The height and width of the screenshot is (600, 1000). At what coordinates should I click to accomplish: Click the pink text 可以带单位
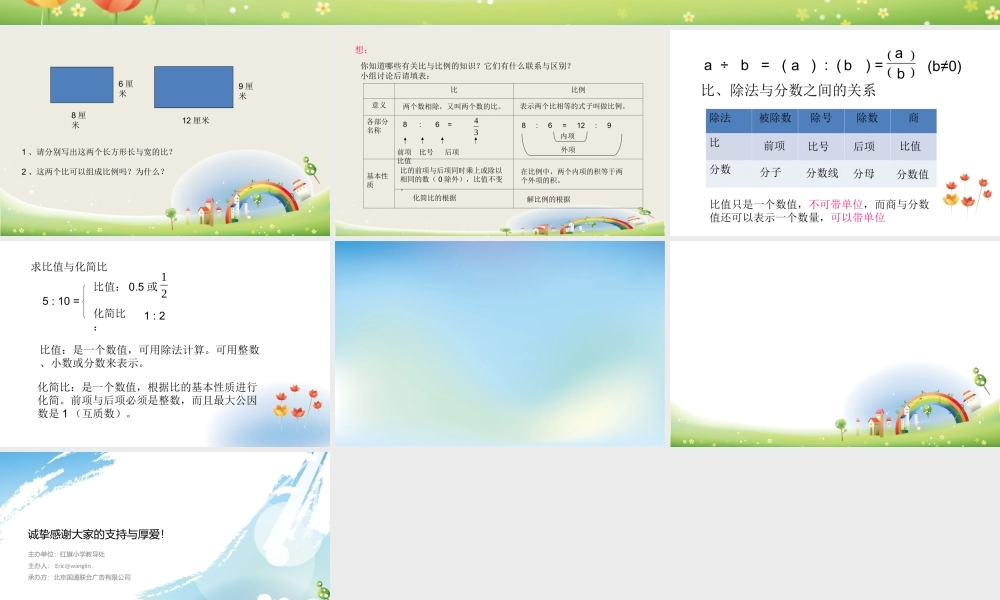(858, 217)
